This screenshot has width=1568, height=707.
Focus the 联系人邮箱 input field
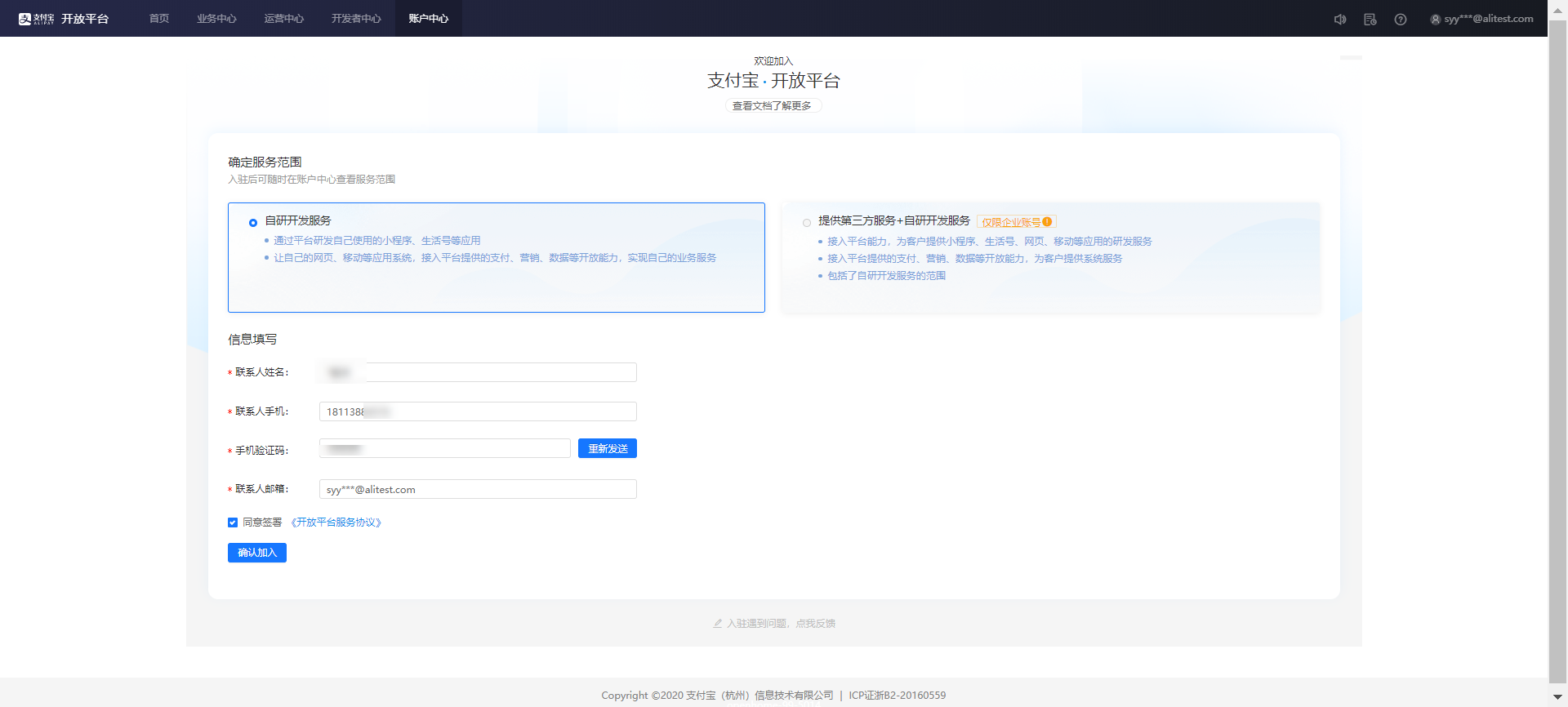coord(478,489)
